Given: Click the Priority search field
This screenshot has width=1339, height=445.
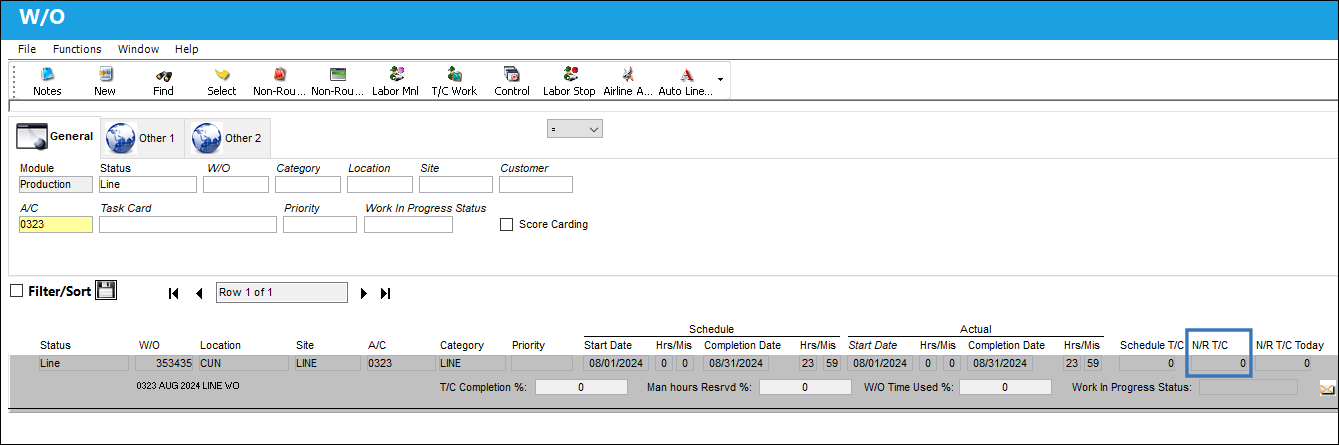Looking at the screenshot, I should coord(320,225).
